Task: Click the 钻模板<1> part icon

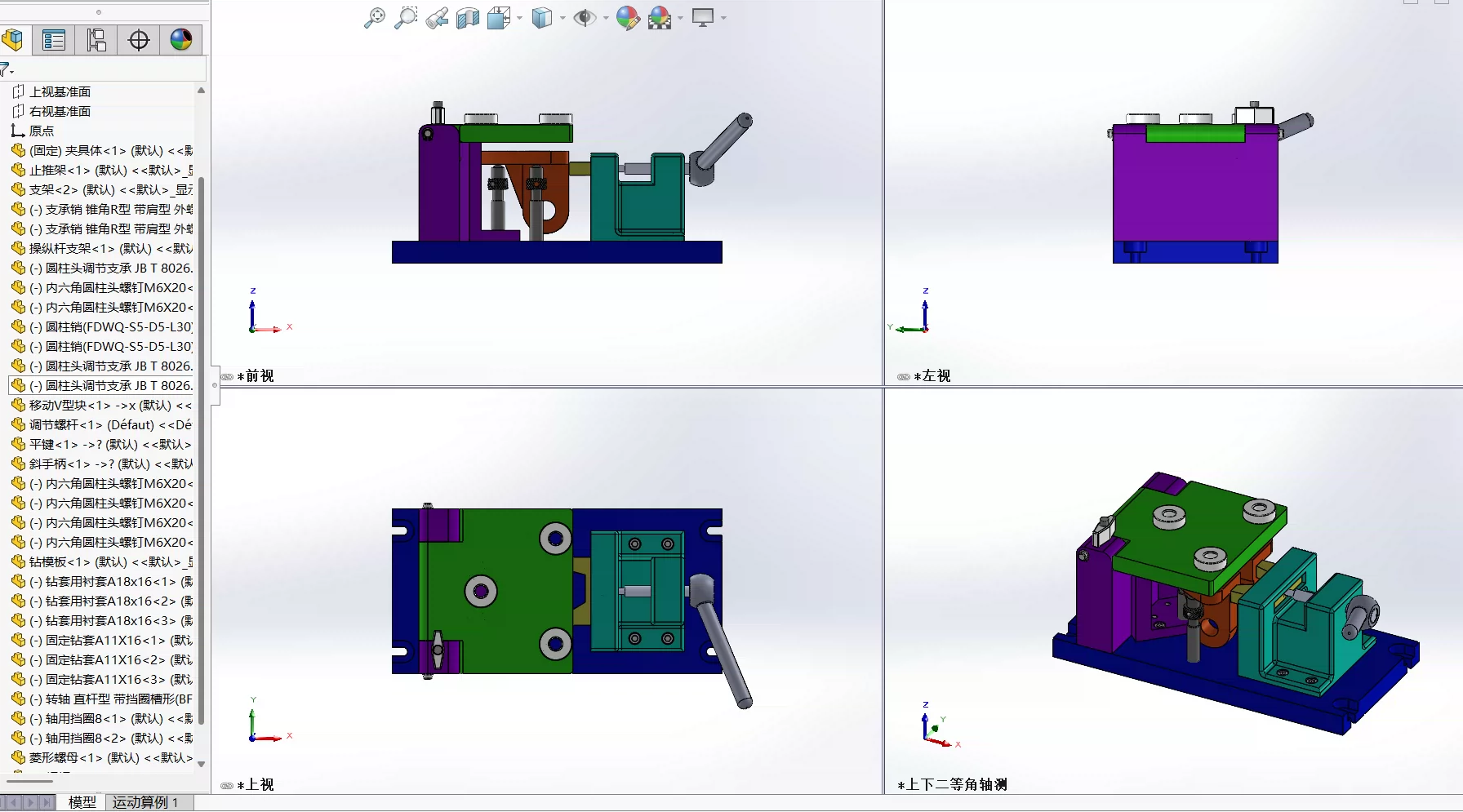Action: click(19, 561)
